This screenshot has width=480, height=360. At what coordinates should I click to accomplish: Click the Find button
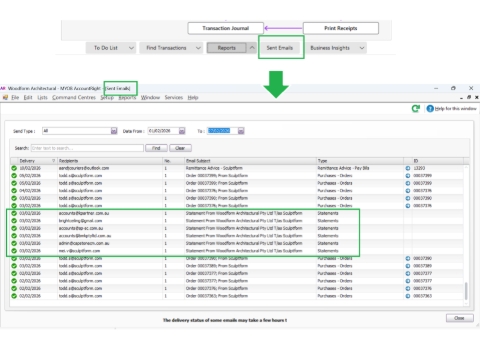(x=156, y=148)
